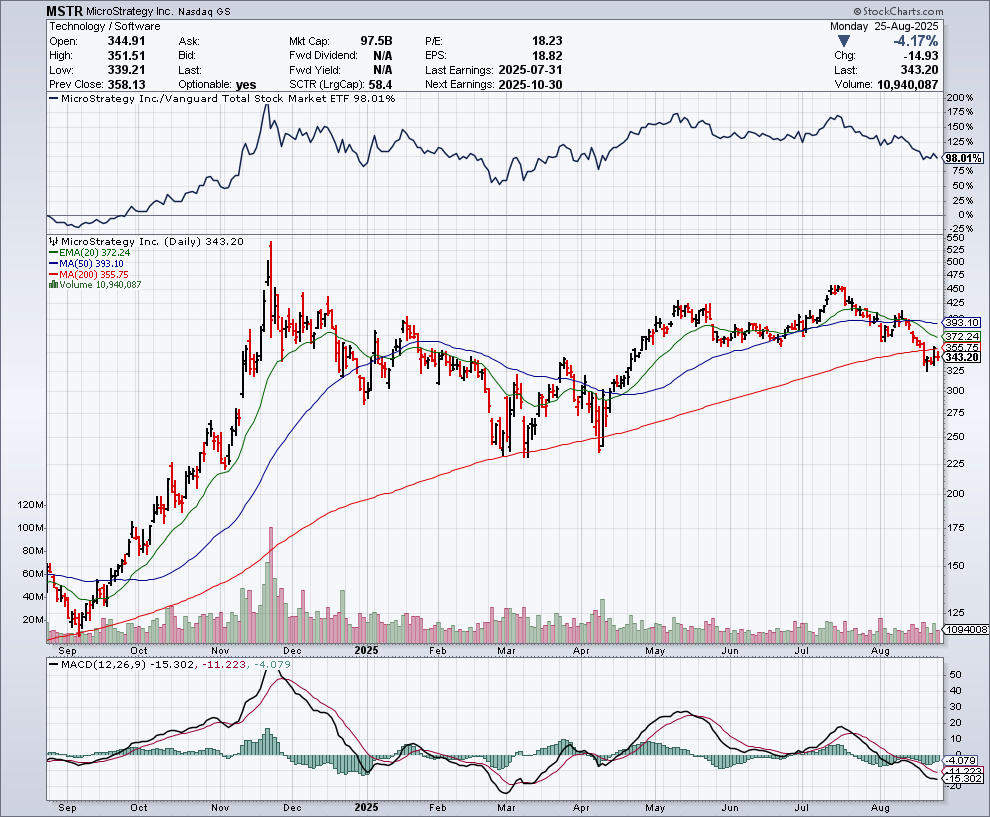Open the StockCharts.com copyright link
Image resolution: width=990 pixels, height=817 pixels.
(x=898, y=11)
